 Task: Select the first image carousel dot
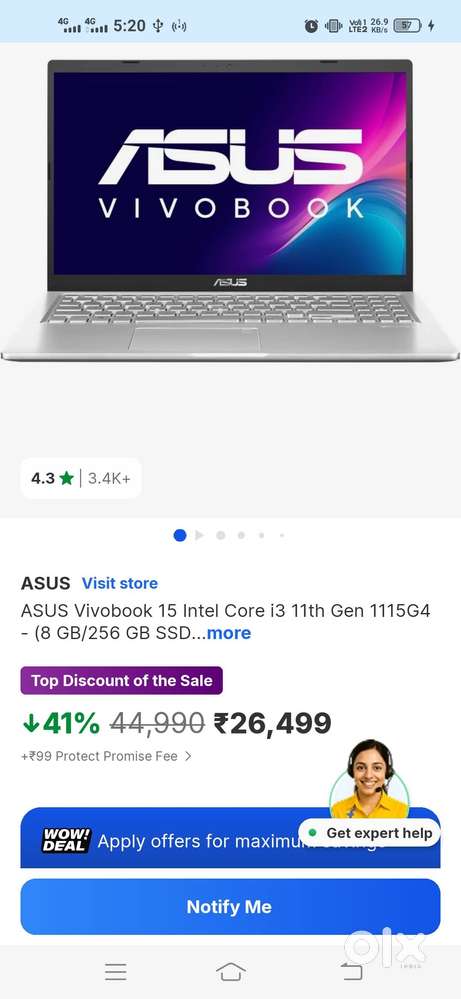(x=180, y=535)
